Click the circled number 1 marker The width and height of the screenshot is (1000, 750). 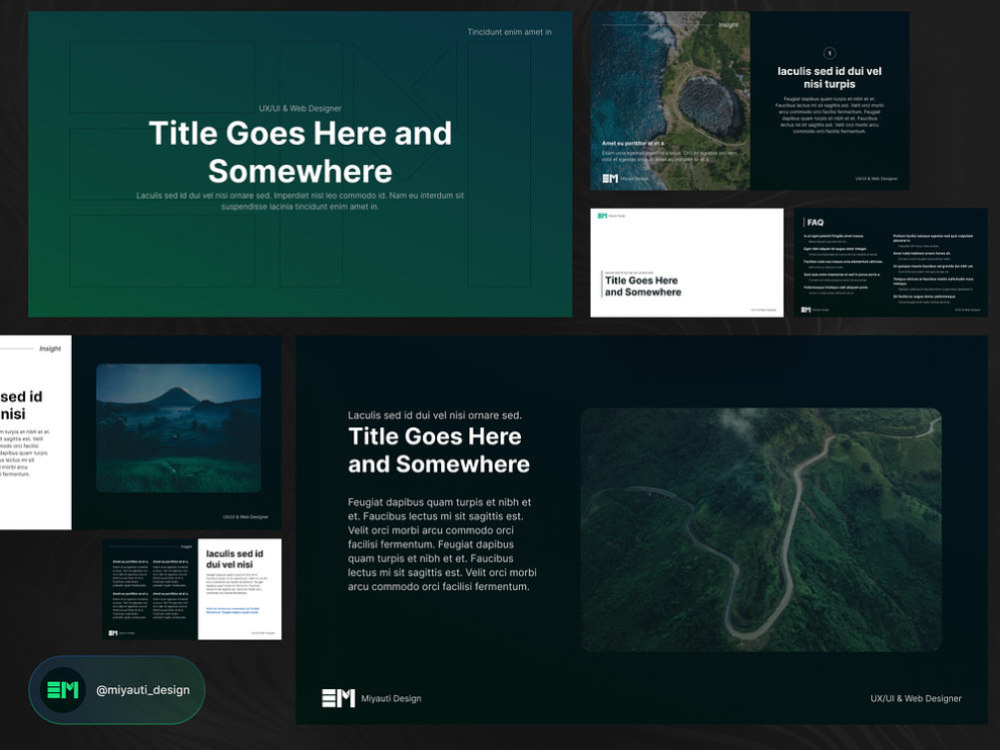829,54
